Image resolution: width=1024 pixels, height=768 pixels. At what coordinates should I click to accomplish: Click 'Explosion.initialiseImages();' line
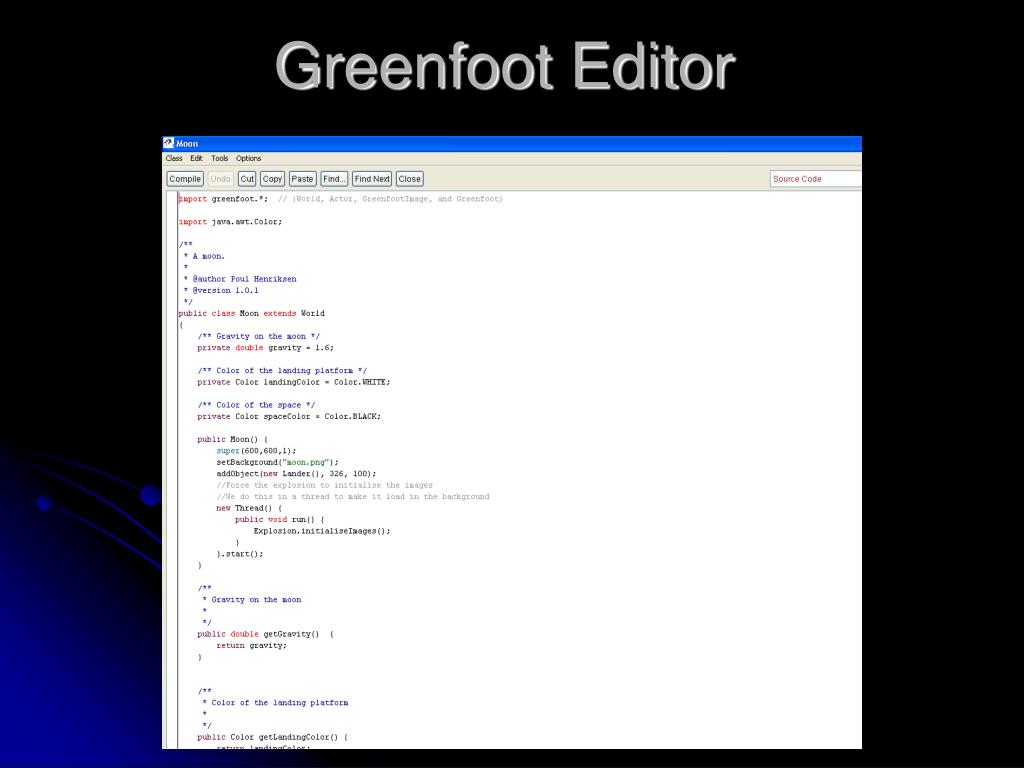322,531
